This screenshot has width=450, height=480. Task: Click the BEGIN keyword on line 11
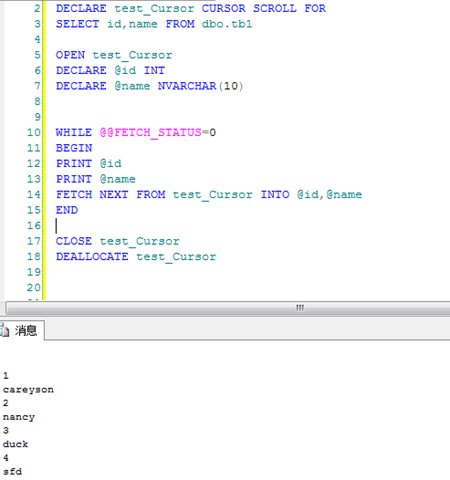74,148
